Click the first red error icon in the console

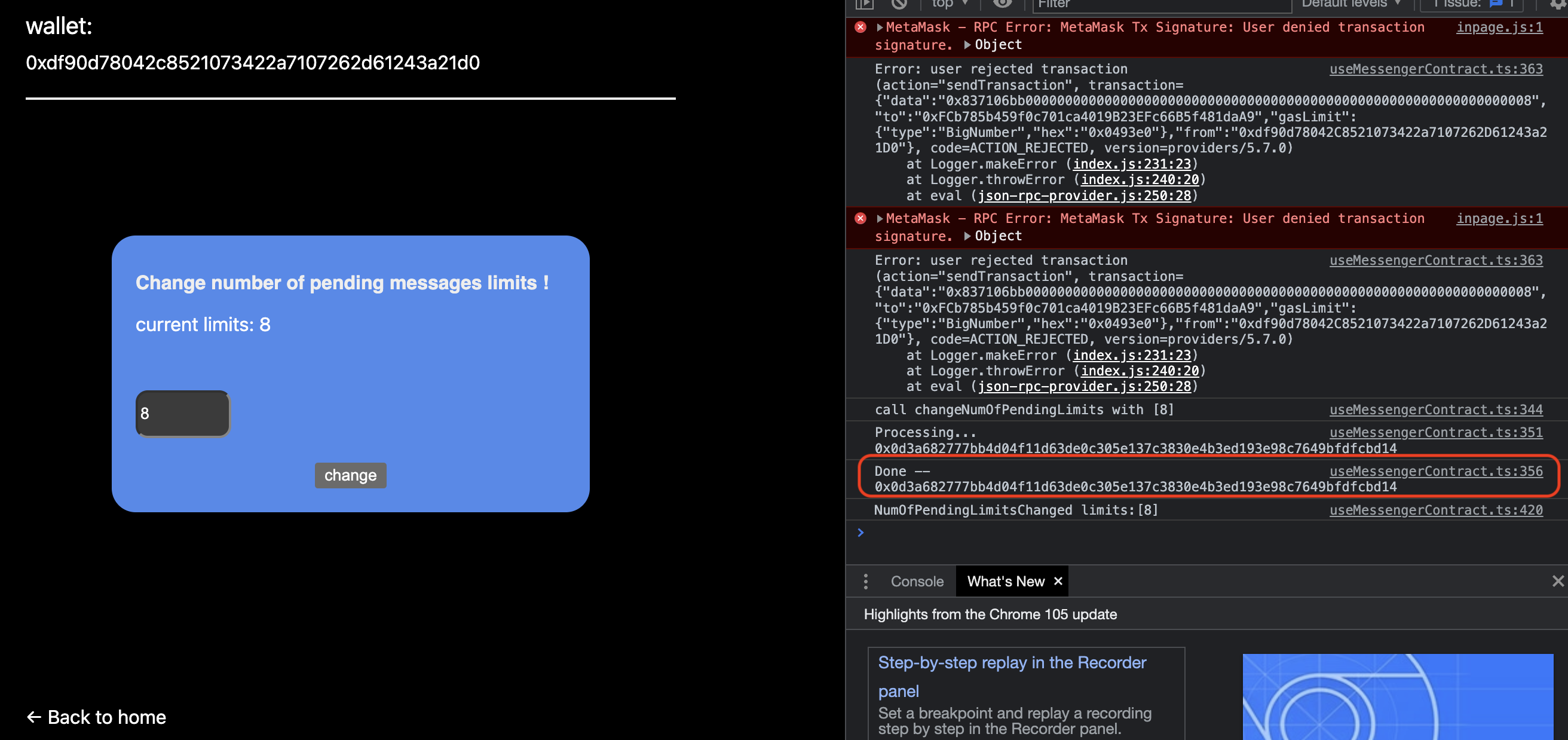[x=860, y=27]
